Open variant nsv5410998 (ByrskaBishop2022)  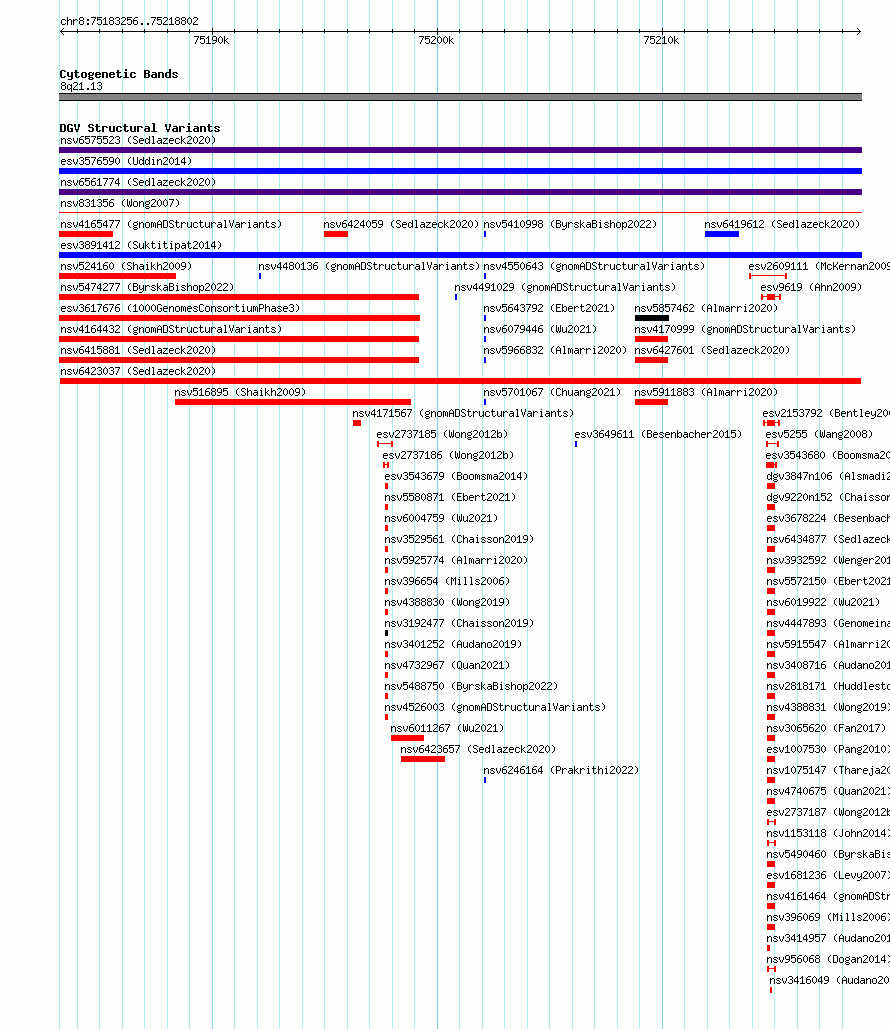pos(570,224)
